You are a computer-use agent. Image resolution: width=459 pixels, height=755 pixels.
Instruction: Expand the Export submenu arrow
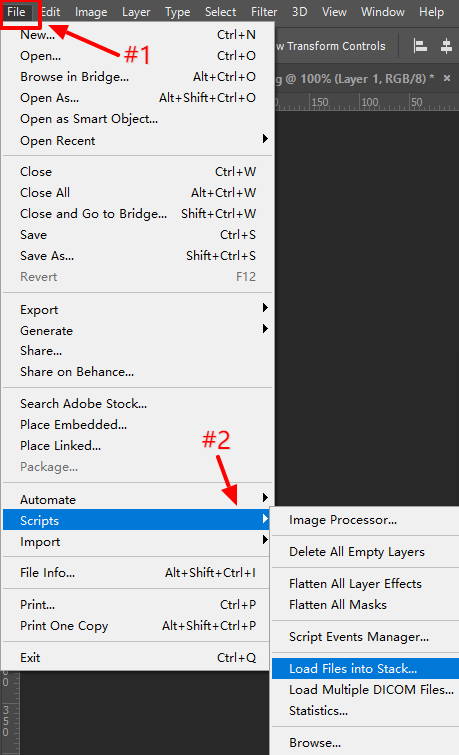click(265, 308)
